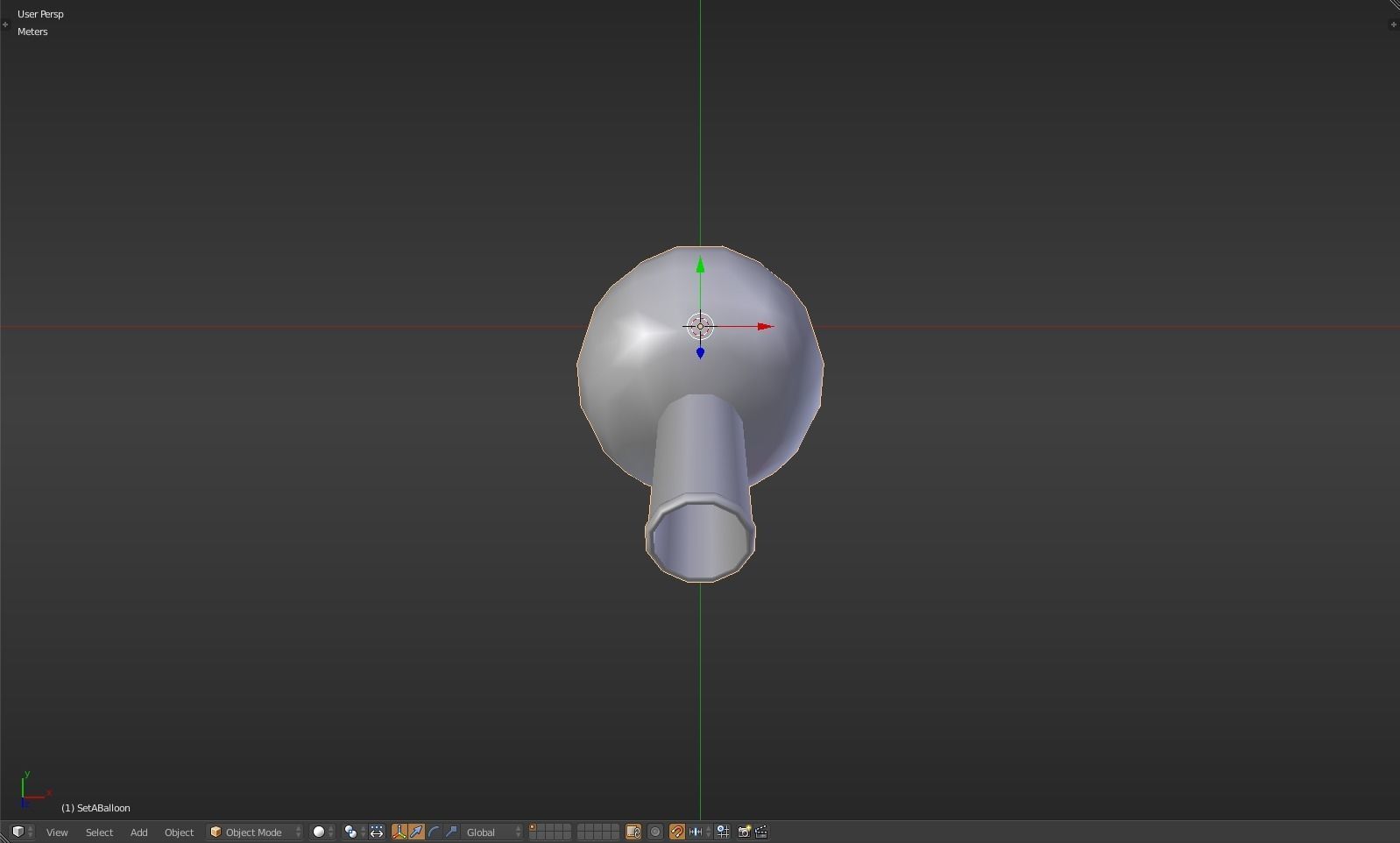Viewport: 1400px width, 843px height.
Task: Click the 'User Persp' view label
Action: [x=40, y=14]
